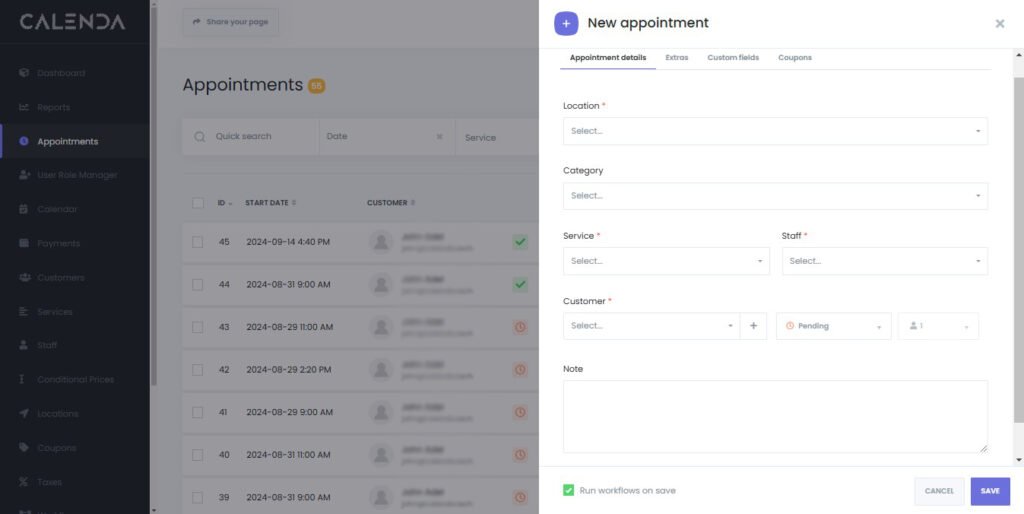Clear the Date filter with X icon
This screenshot has height=514, width=1024.
439,137
